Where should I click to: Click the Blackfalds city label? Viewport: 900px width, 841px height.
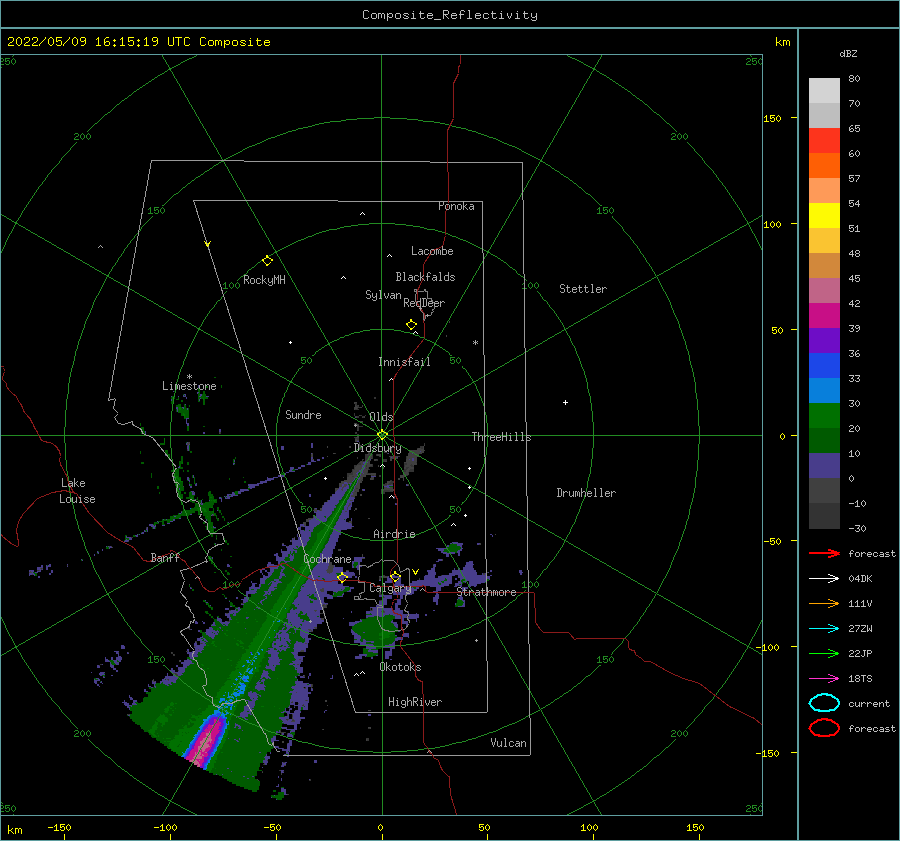(425, 277)
